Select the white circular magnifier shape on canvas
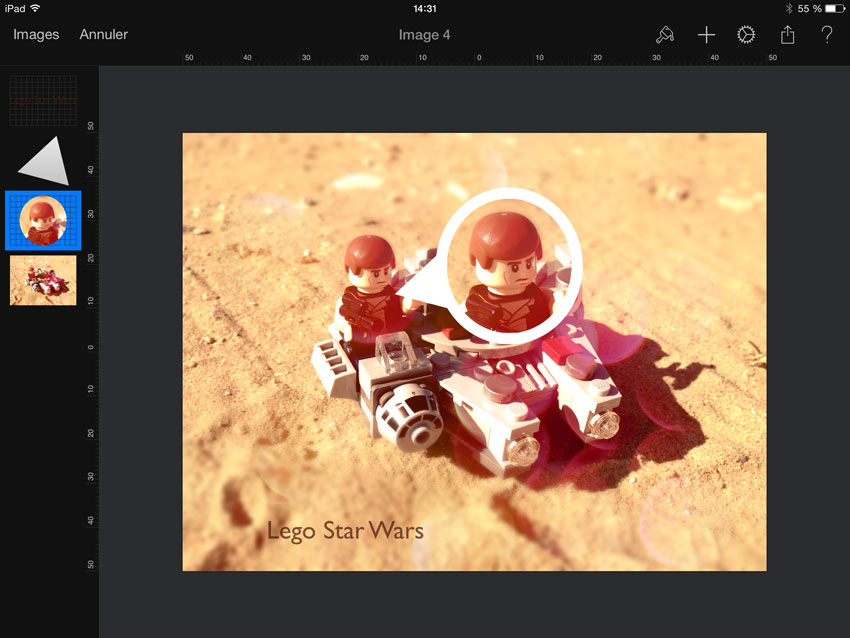850x638 pixels. [x=508, y=266]
